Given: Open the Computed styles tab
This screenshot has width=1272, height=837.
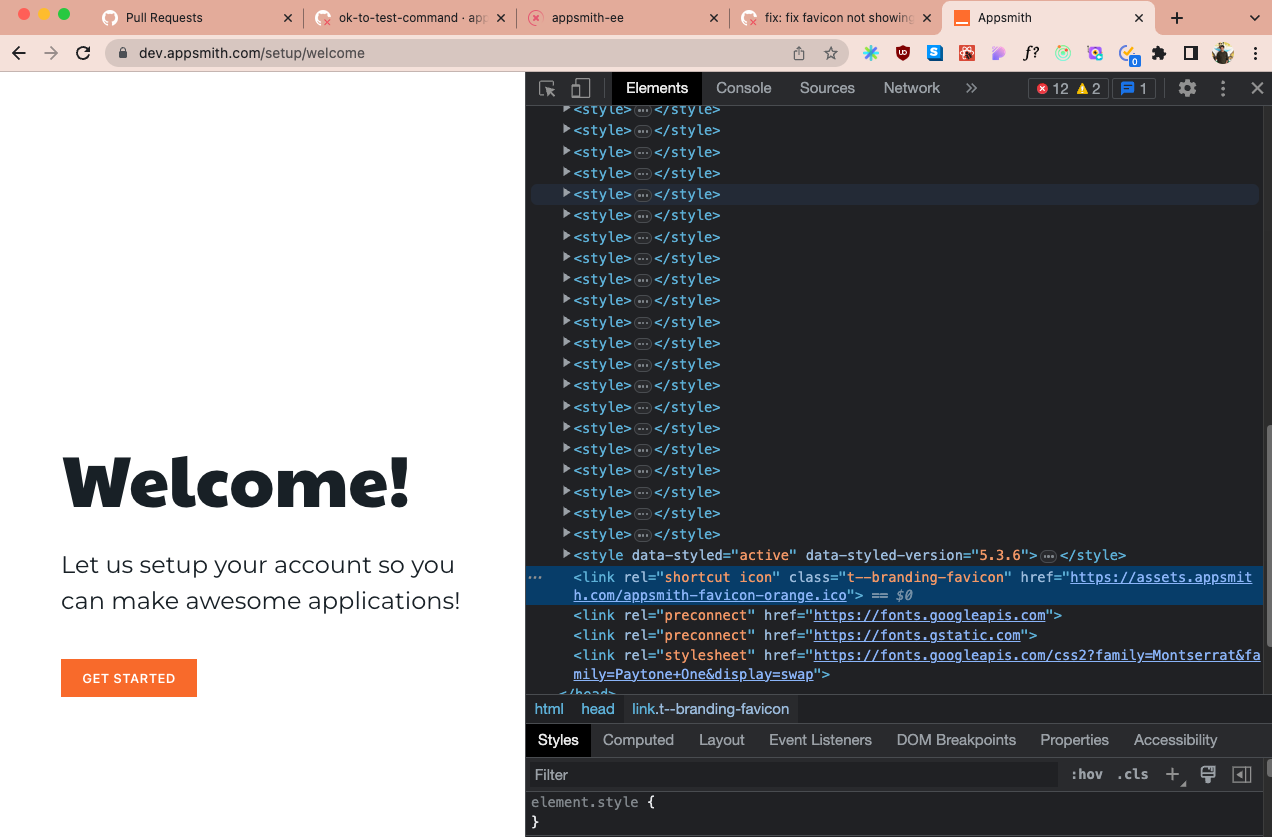Looking at the screenshot, I should [638, 740].
